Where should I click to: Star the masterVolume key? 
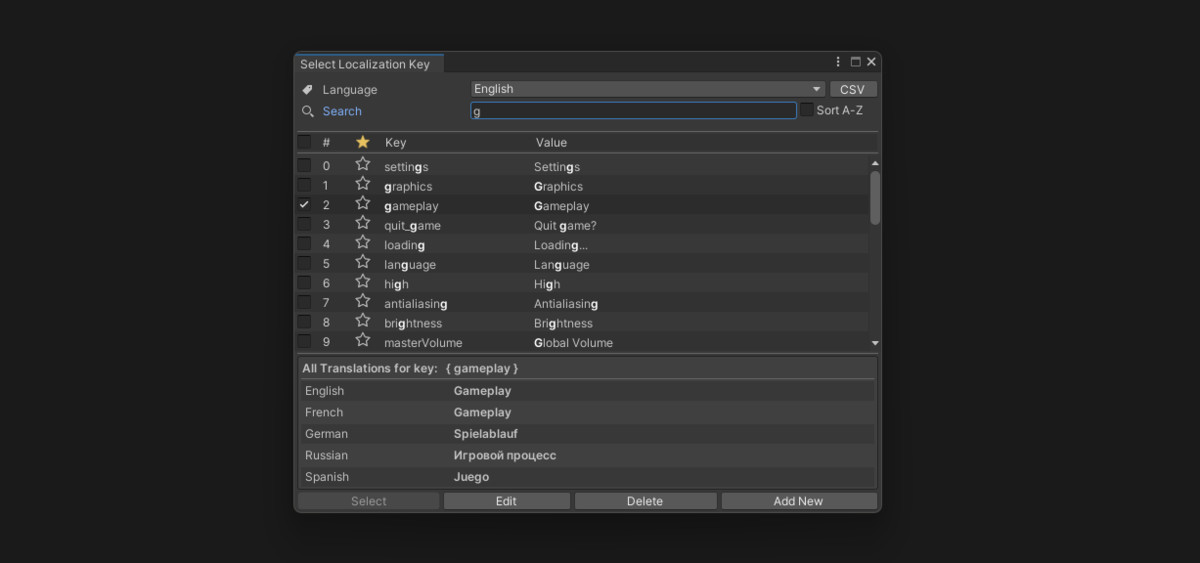click(x=363, y=341)
